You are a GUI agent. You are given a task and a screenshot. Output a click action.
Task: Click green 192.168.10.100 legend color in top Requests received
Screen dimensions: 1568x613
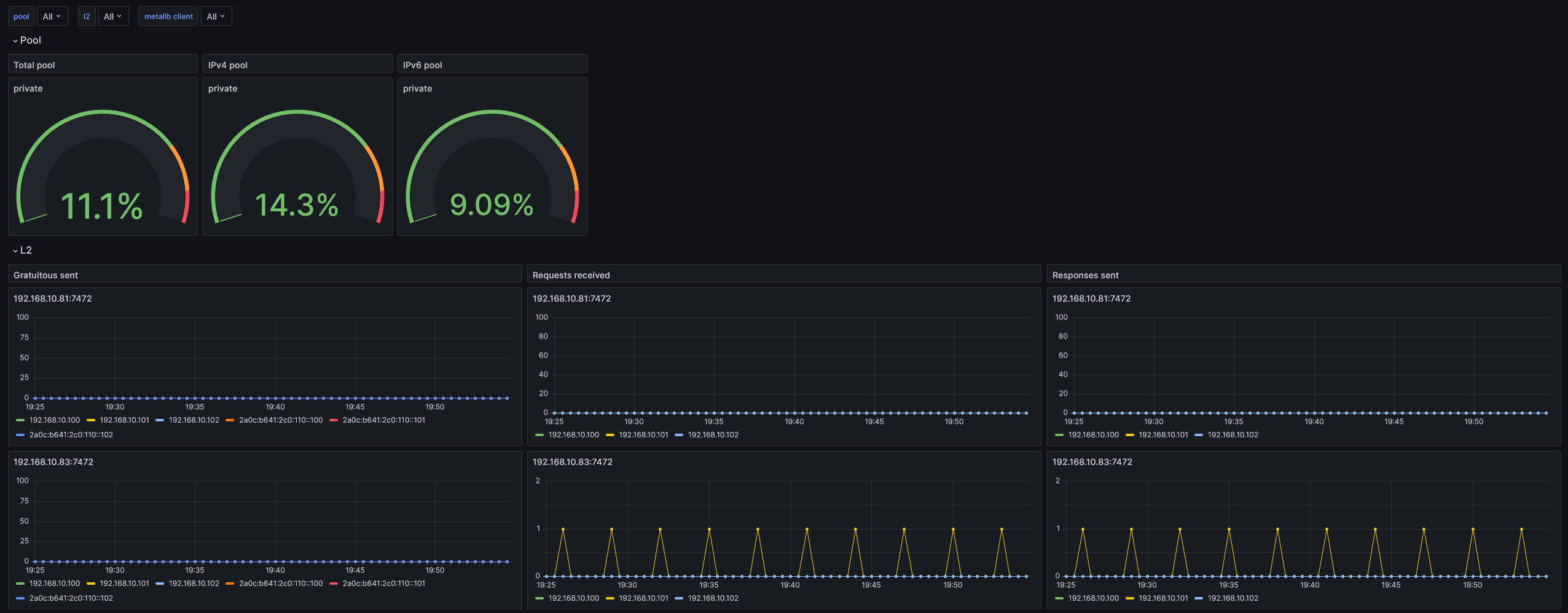point(539,435)
